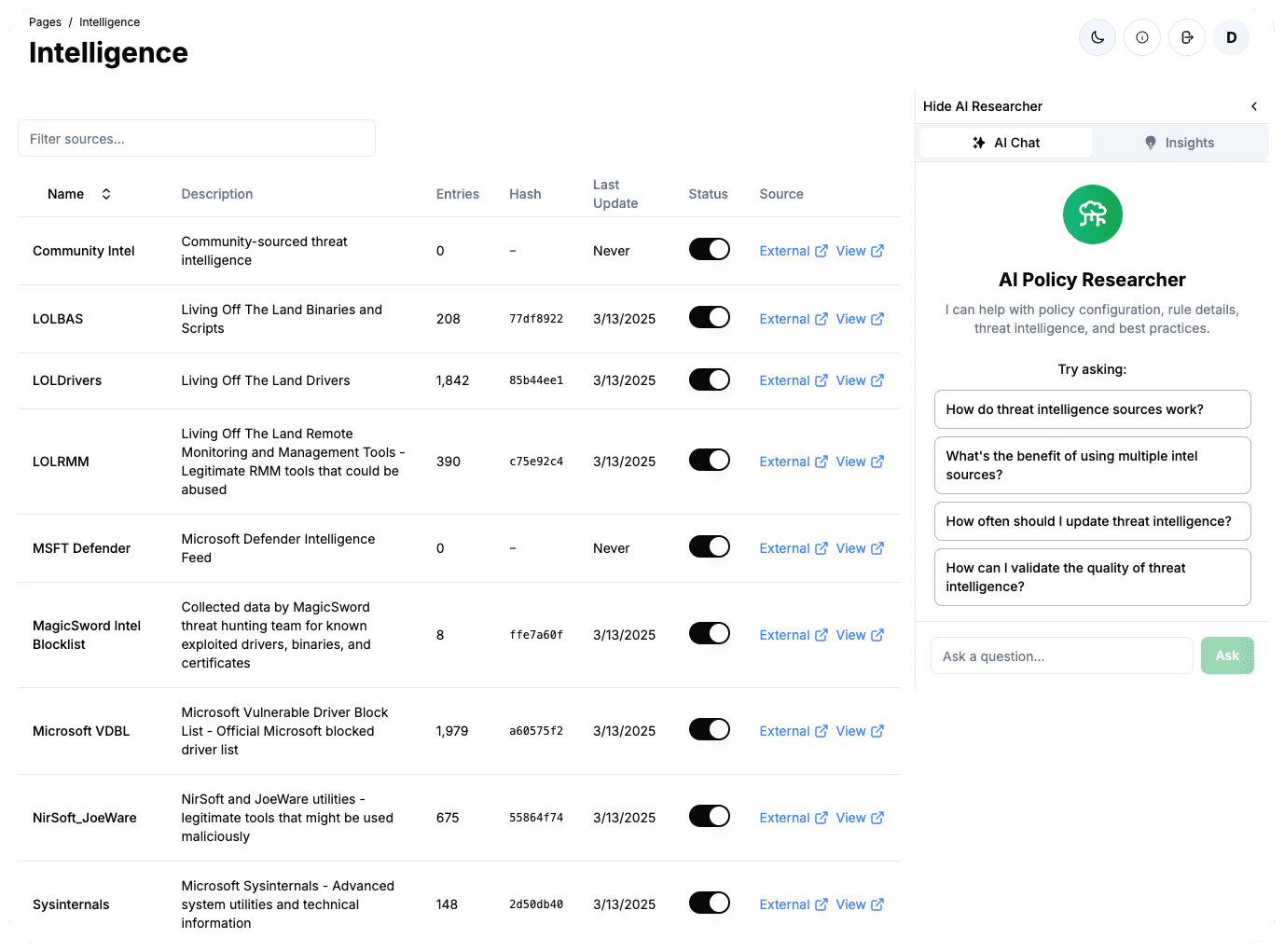Image resolution: width=1284 pixels, height=952 pixels.
Task: Open External link for MagicSword Intel Blocklist
Action: pyautogui.click(x=794, y=635)
